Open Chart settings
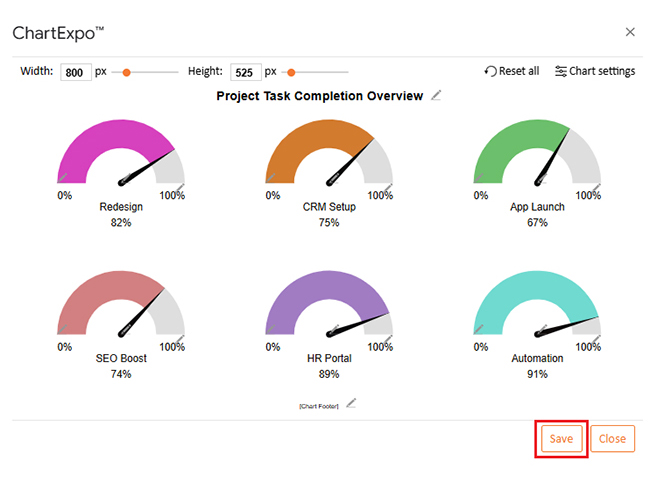This screenshot has height=478, width=650. click(x=594, y=72)
